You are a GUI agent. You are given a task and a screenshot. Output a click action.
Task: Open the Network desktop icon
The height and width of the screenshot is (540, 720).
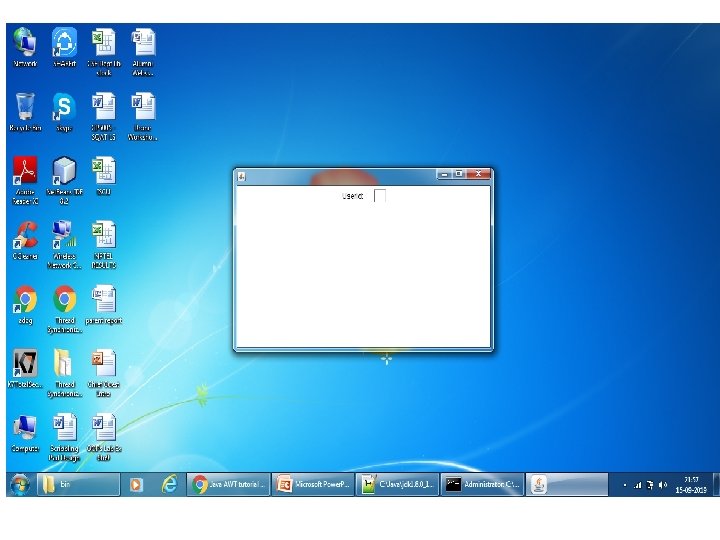click(25, 47)
